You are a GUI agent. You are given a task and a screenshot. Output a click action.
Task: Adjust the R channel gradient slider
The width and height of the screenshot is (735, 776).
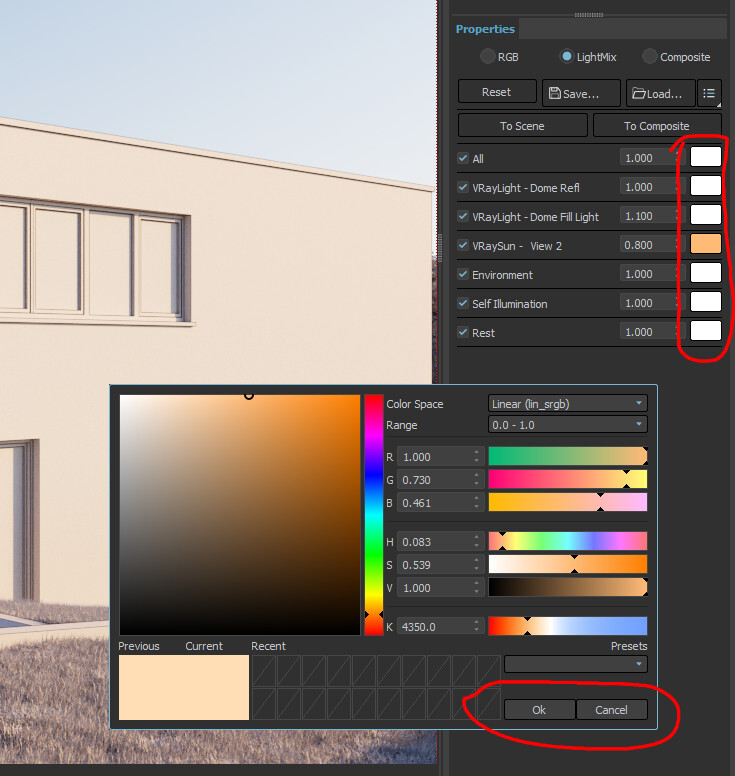coord(568,456)
